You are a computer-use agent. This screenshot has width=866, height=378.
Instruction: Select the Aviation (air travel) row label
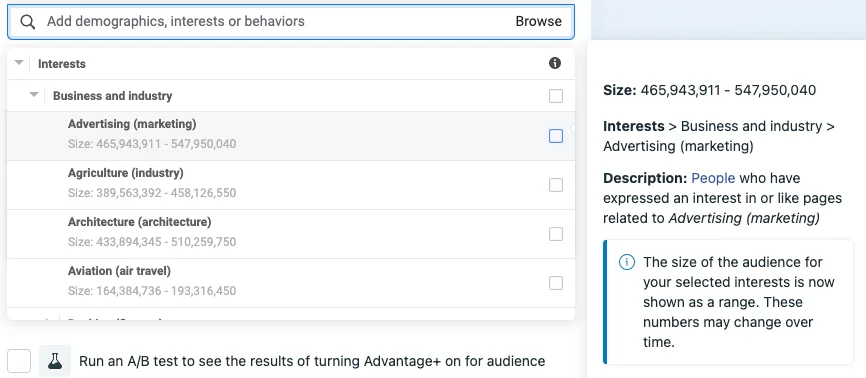pos(119,271)
